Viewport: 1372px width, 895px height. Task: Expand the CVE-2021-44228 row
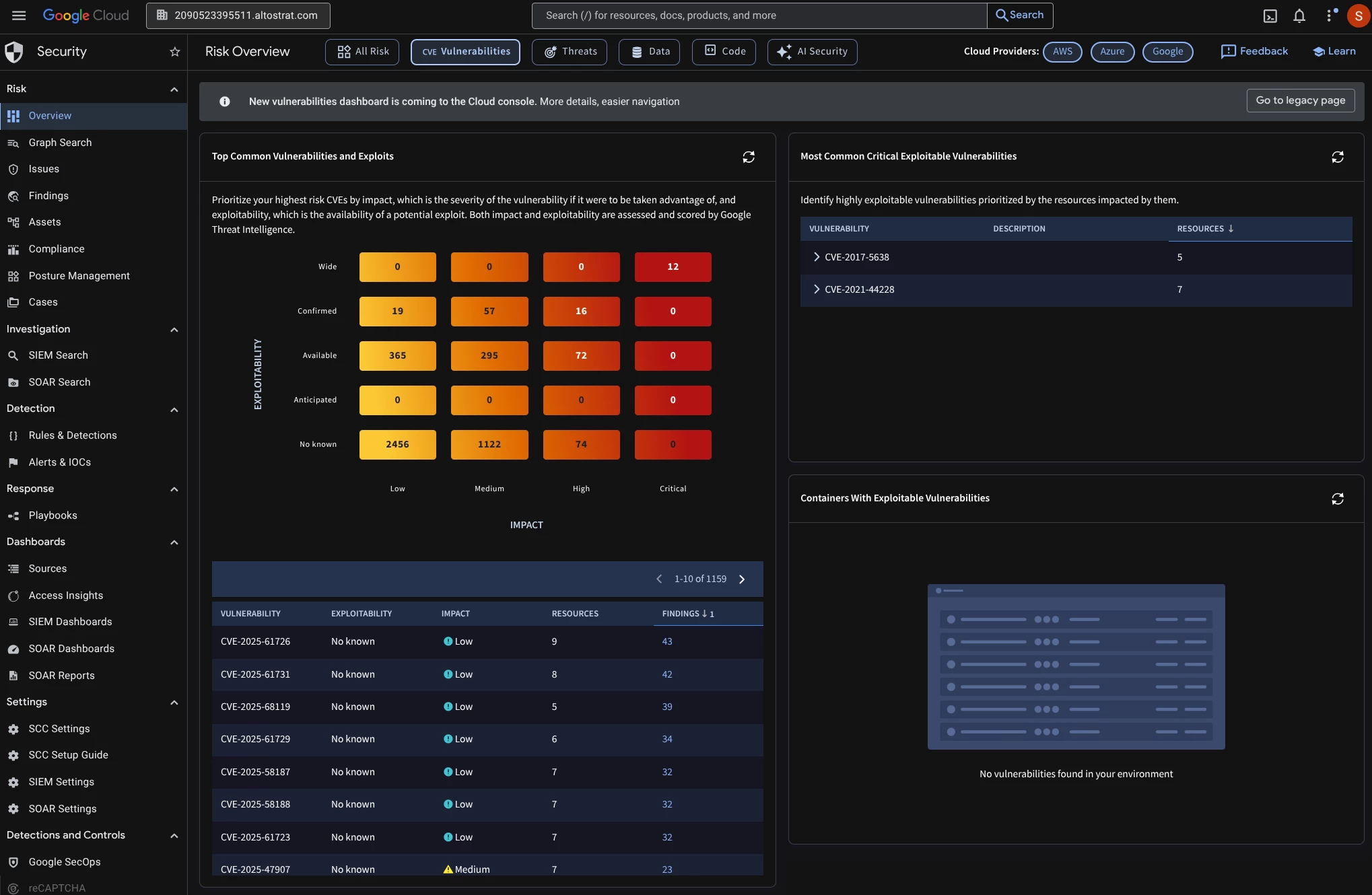click(x=817, y=289)
